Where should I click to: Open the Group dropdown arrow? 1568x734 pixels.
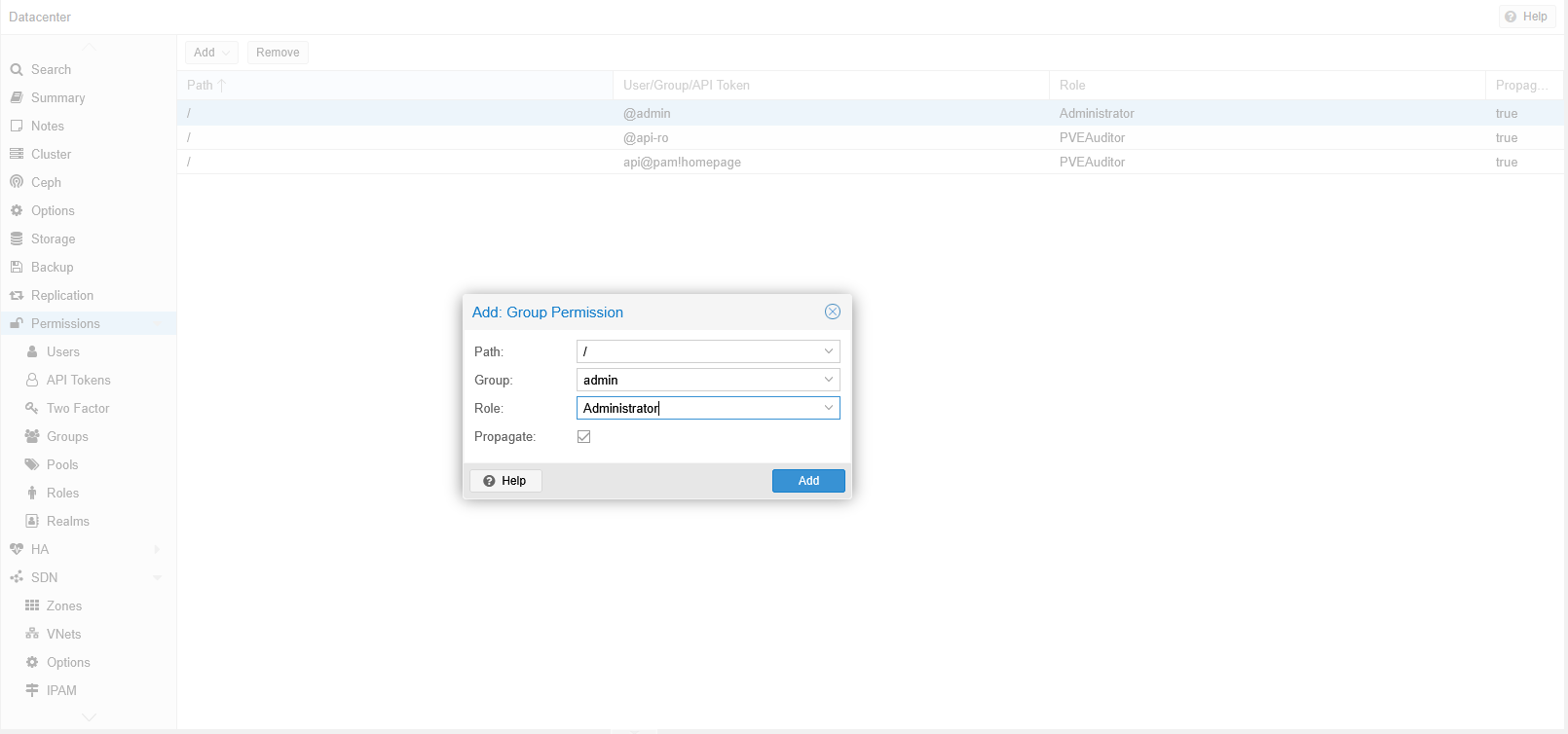pos(829,380)
